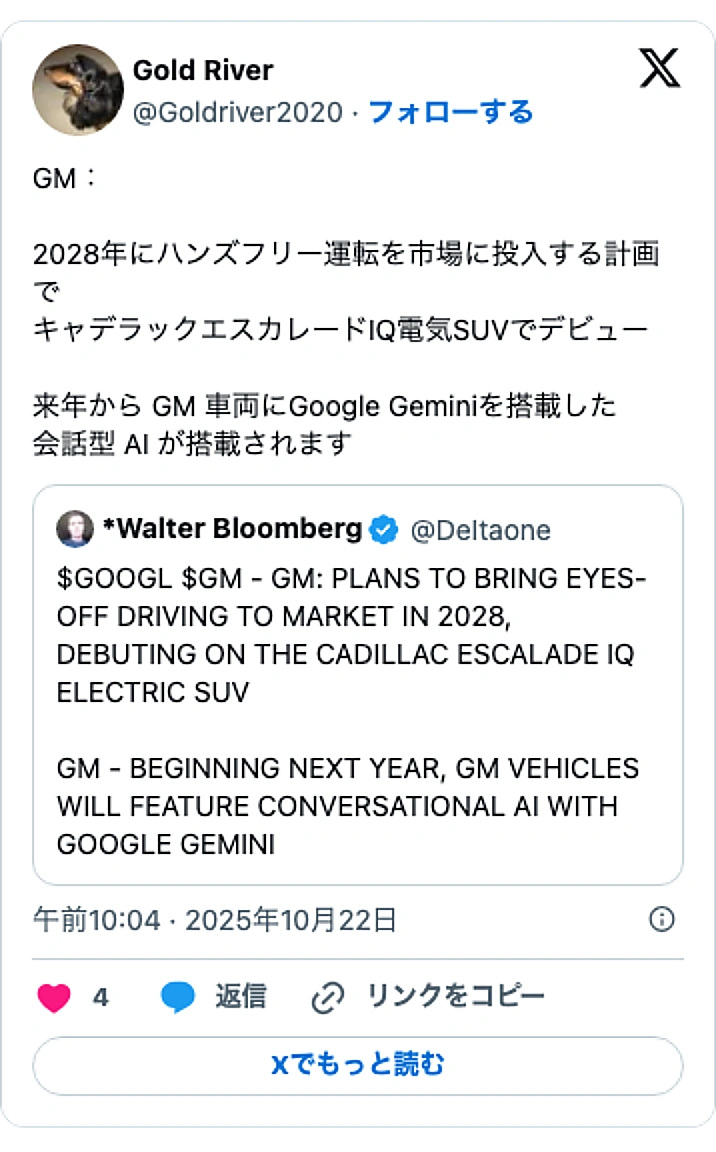
Task: Like the post with heart icon
Action: point(54,997)
